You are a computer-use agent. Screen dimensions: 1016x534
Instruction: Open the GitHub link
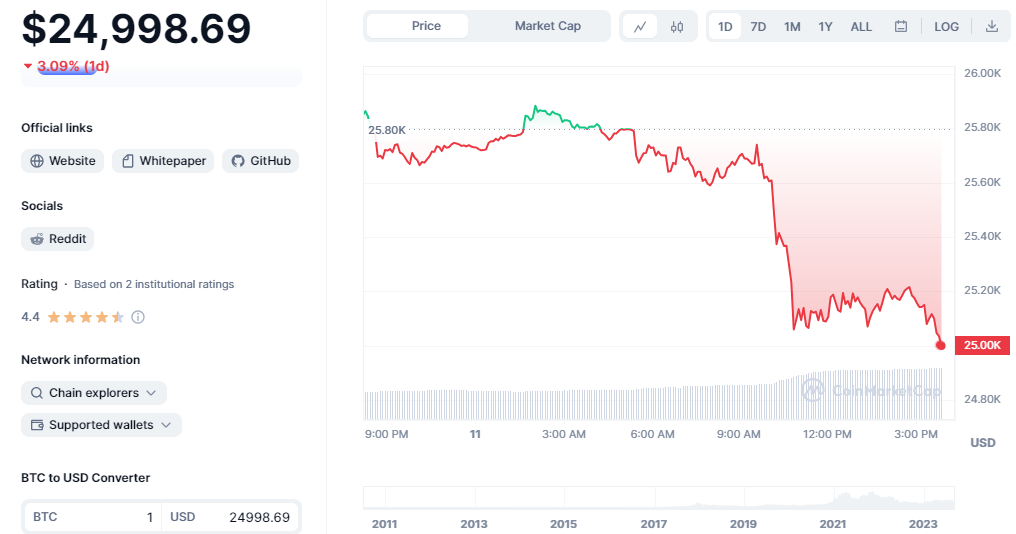(260, 161)
